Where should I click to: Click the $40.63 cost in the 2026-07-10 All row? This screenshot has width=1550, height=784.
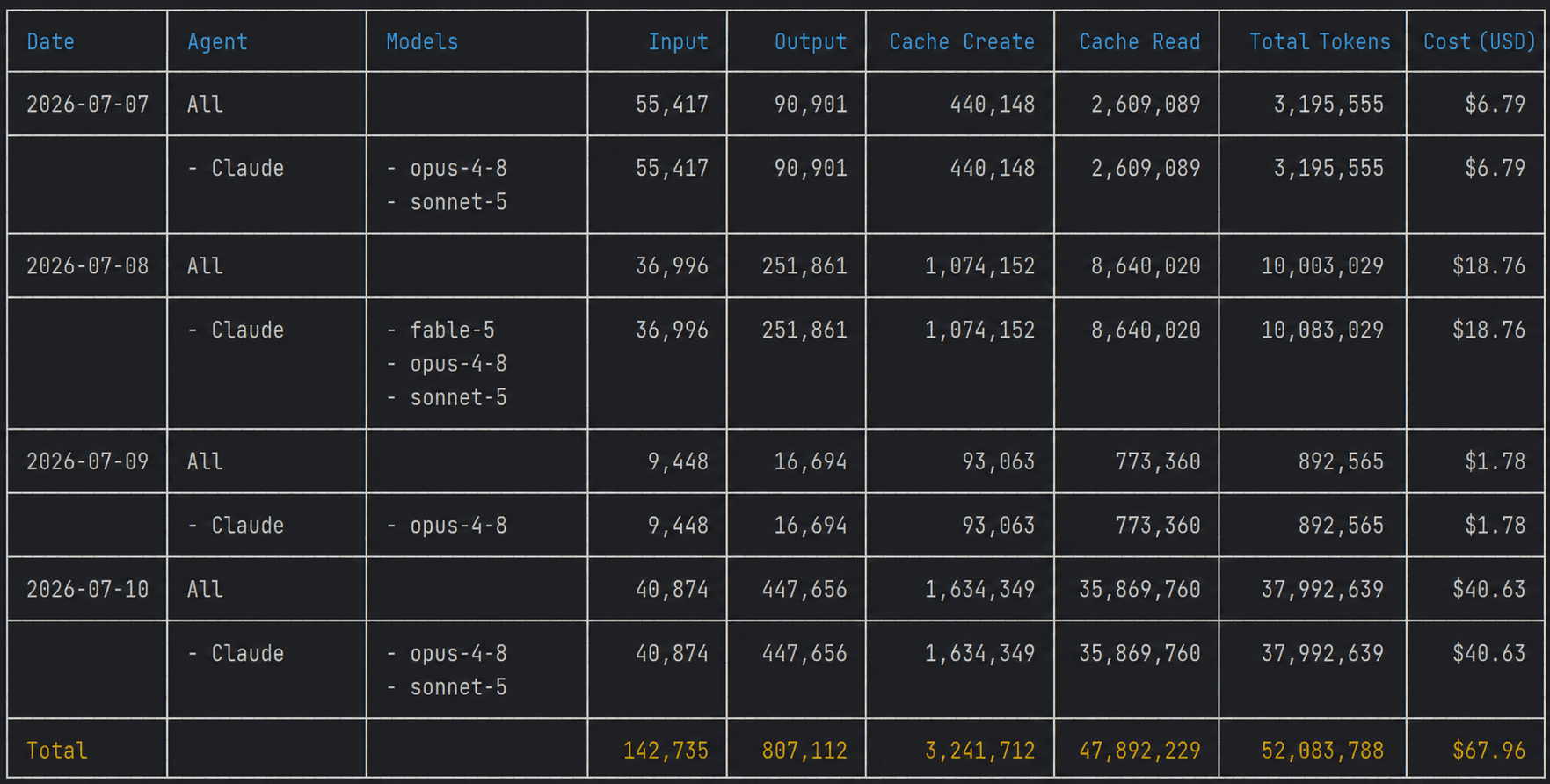1488,589
